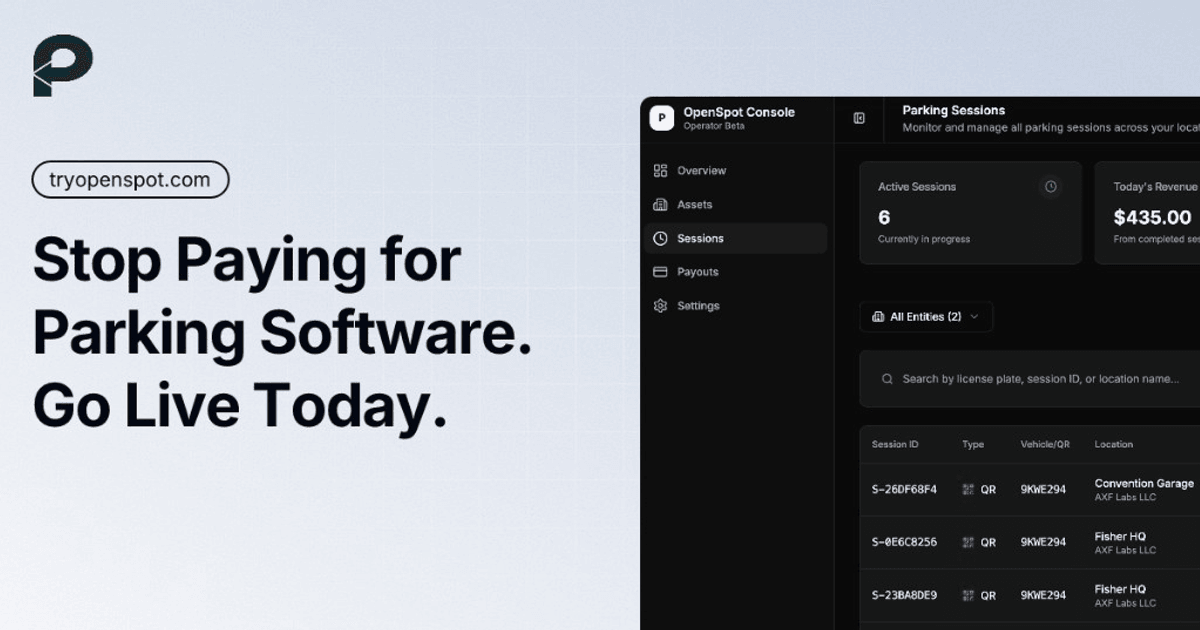The image size is (1200, 630).
Task: Click Today's Revenue value $435.00
Action: [1153, 217]
